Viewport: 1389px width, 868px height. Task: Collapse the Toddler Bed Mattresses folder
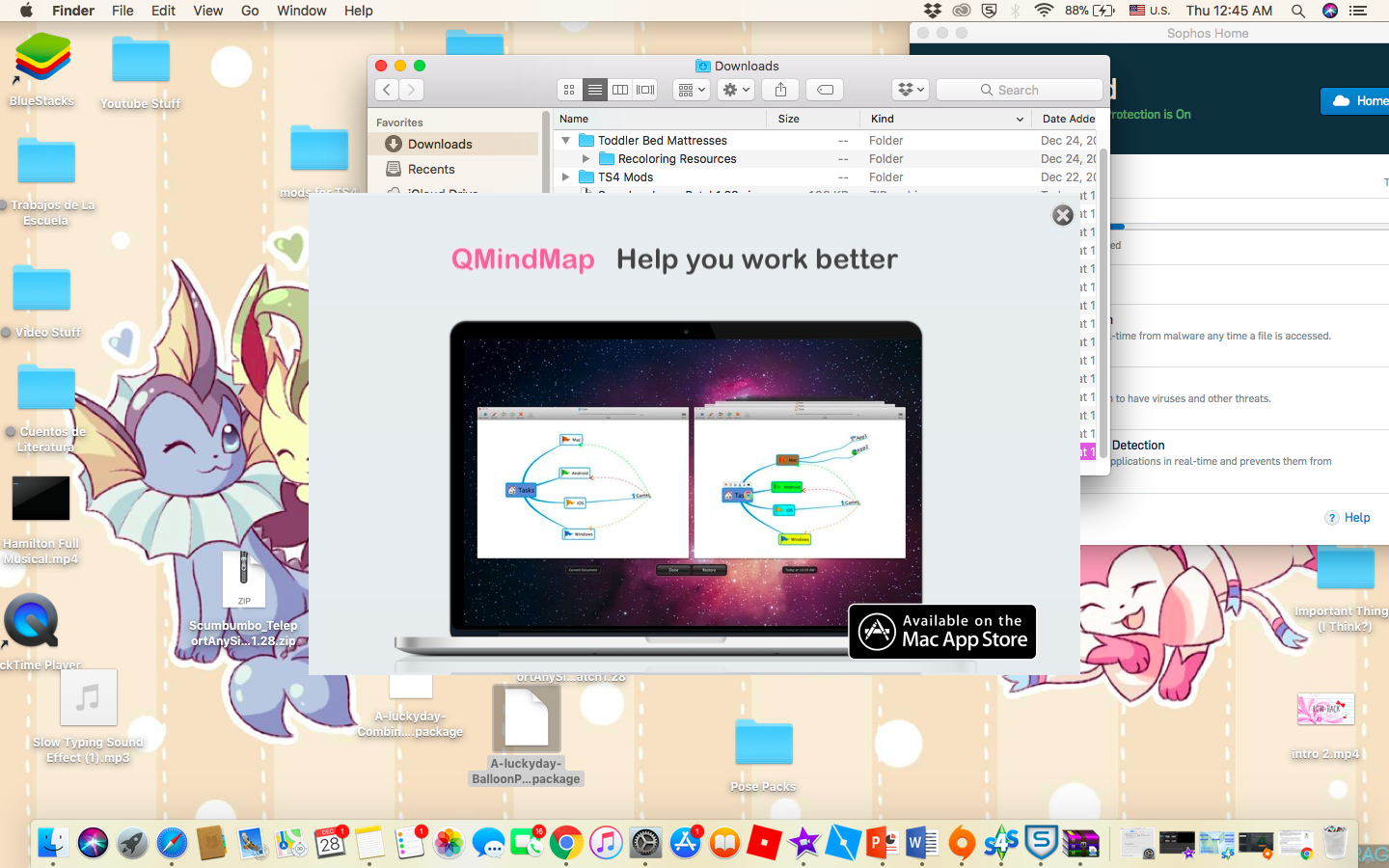(566, 141)
